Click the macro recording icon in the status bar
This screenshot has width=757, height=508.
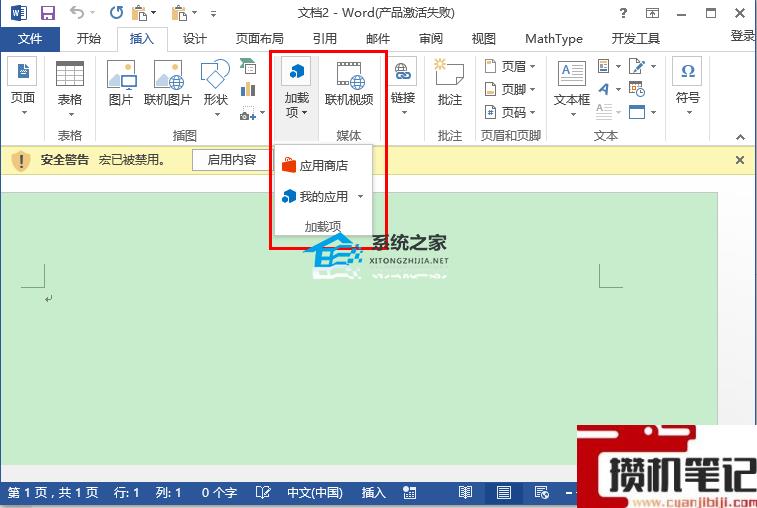pos(409,493)
